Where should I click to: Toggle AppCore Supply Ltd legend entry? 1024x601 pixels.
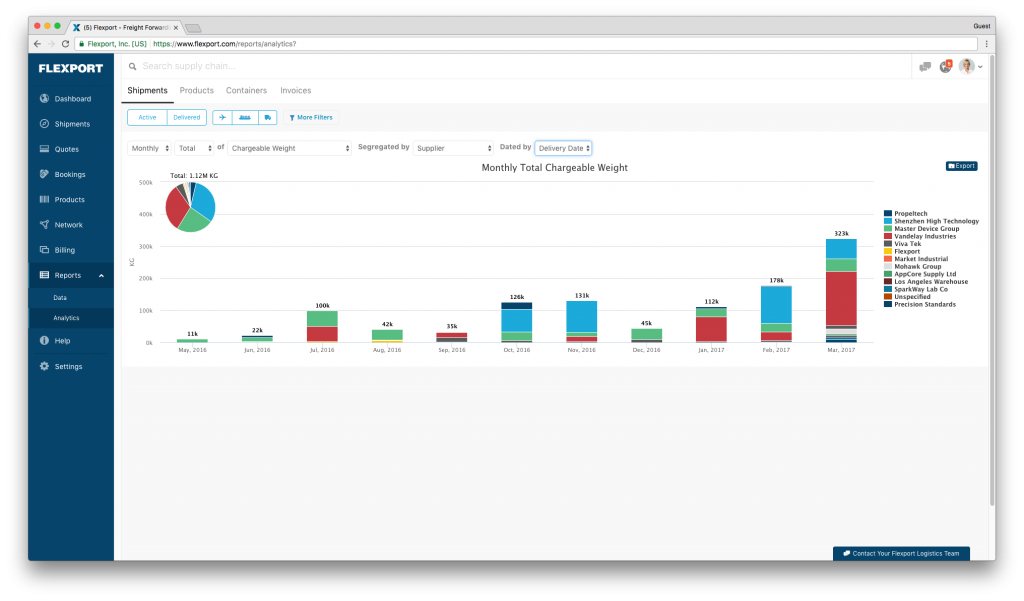(x=920, y=274)
